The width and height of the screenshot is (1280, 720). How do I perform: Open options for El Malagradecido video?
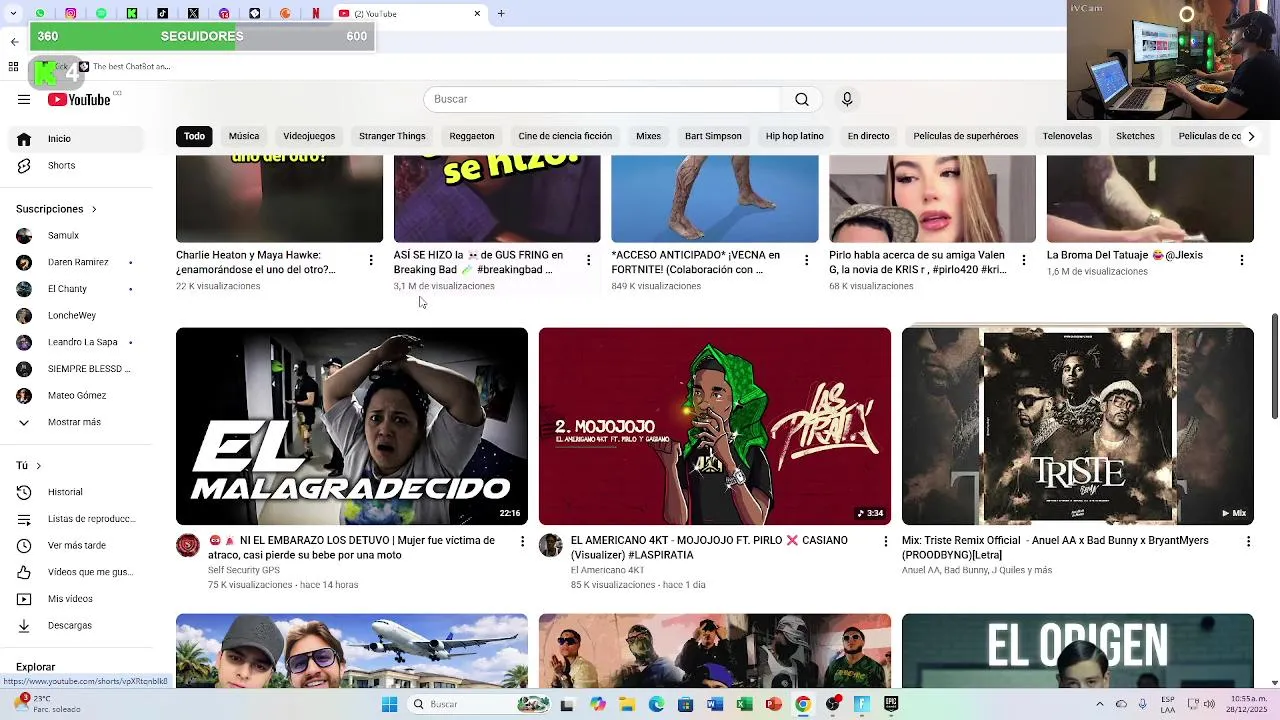[521, 541]
